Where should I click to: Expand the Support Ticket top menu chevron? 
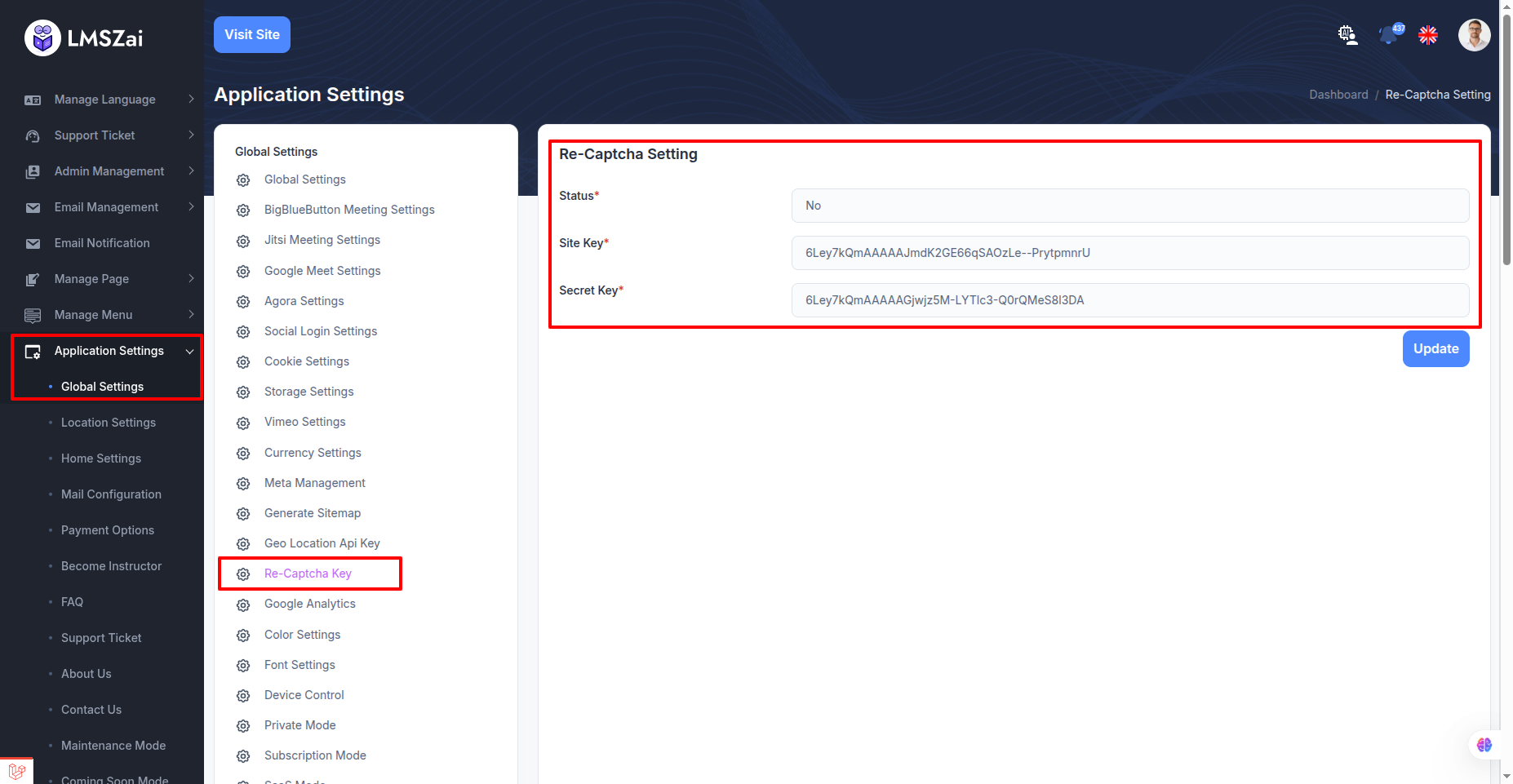pyautogui.click(x=191, y=135)
